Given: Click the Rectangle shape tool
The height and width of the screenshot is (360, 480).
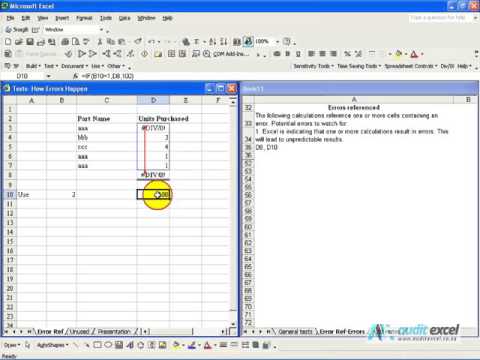Looking at the screenshot, I should point(97,345).
